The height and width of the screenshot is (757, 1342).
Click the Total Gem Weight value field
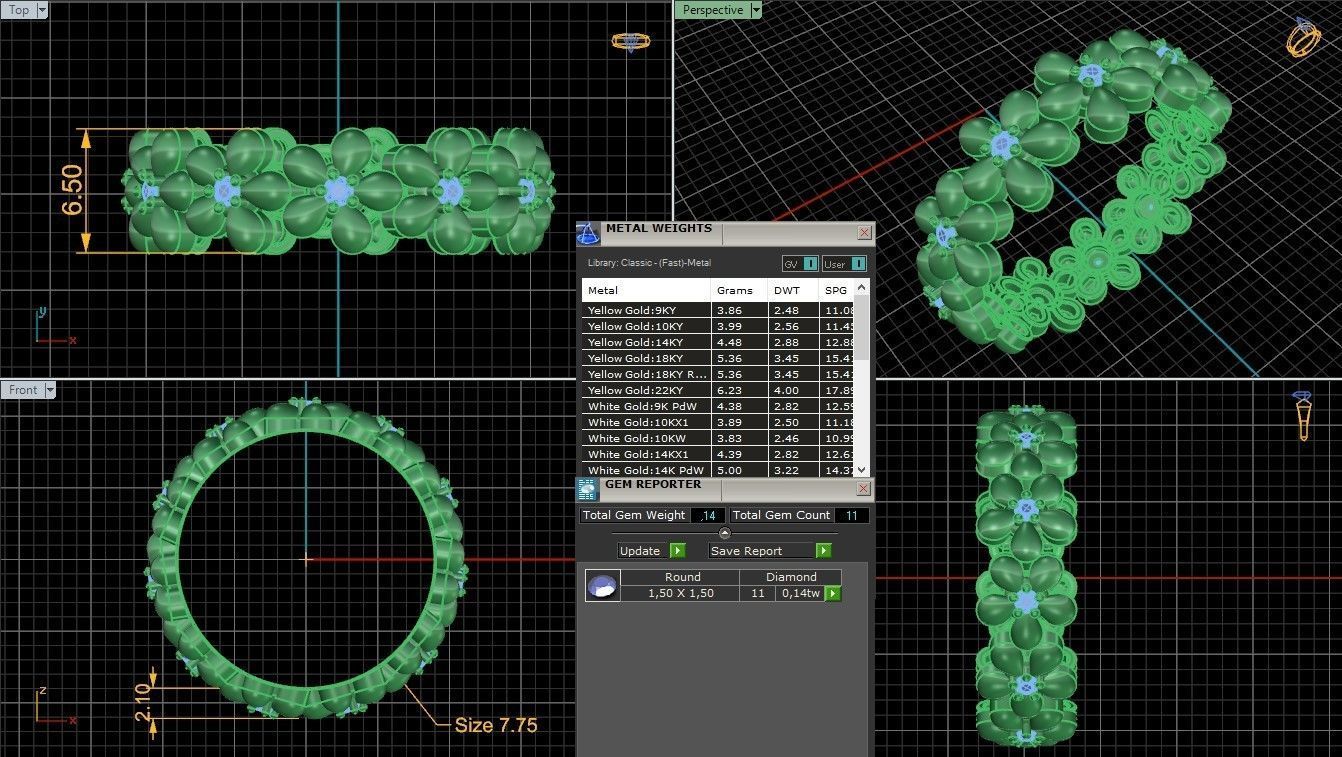point(708,515)
